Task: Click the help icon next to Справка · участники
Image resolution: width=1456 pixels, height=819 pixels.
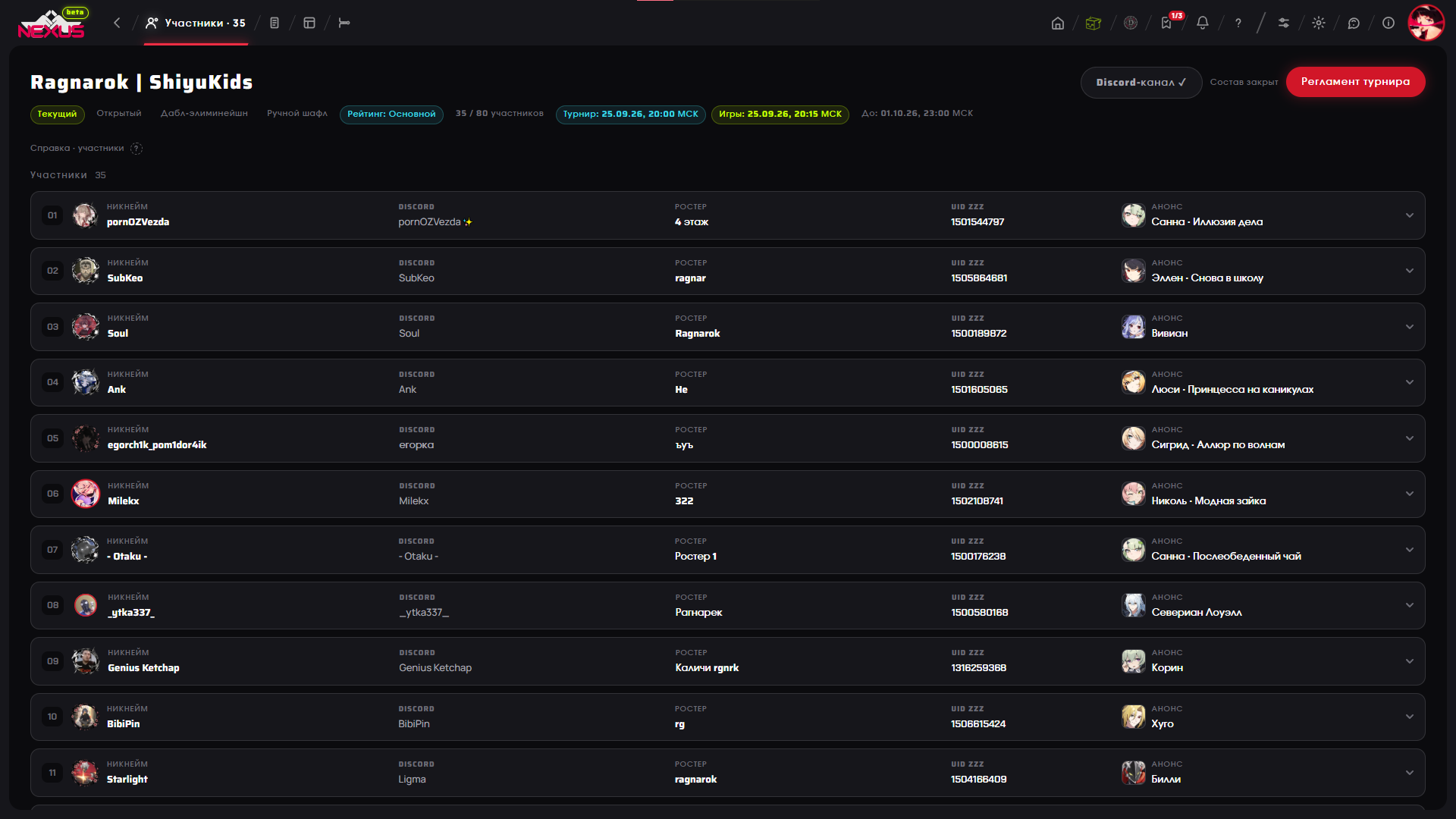Action: point(136,149)
